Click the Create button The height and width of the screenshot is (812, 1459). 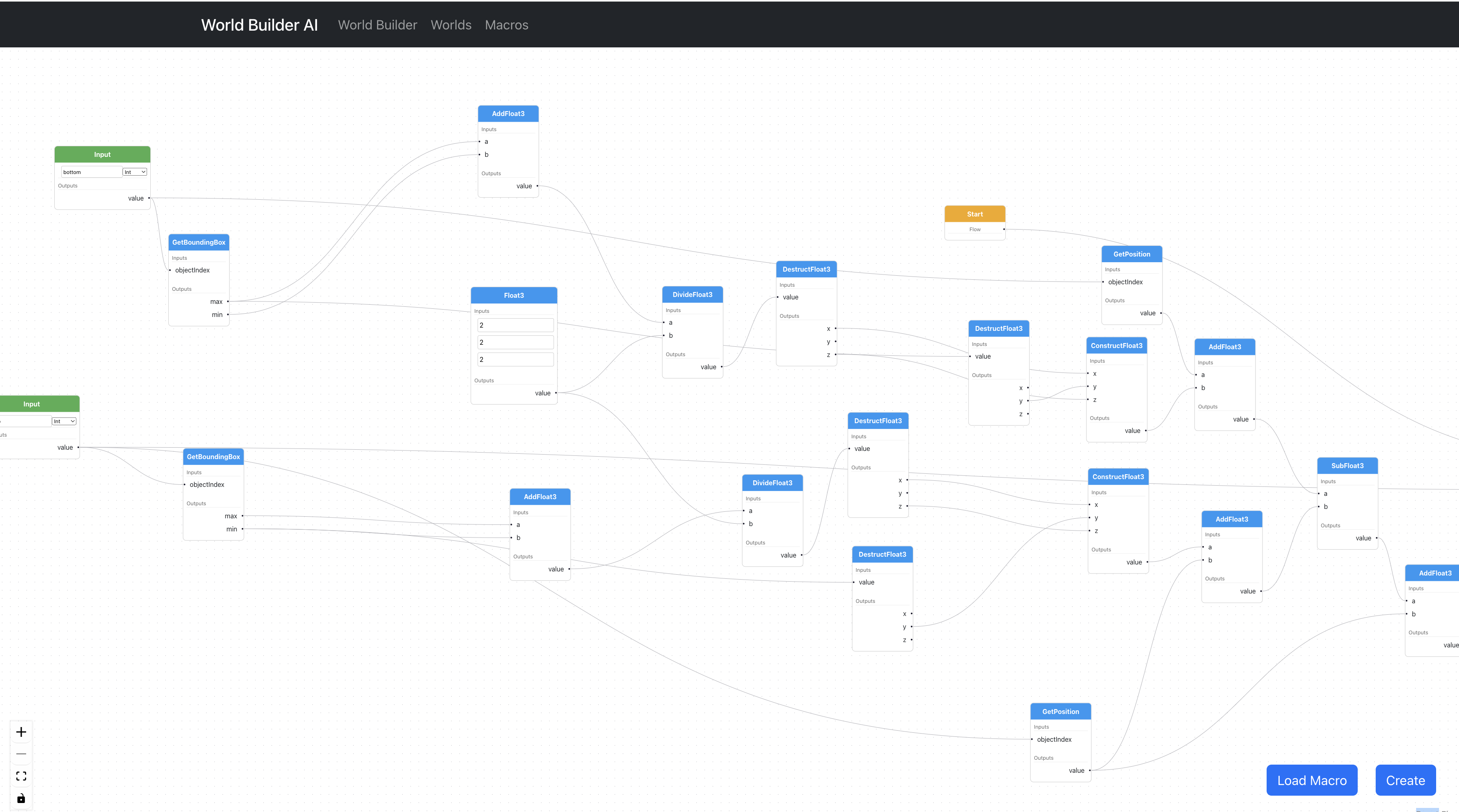pyautogui.click(x=1405, y=780)
